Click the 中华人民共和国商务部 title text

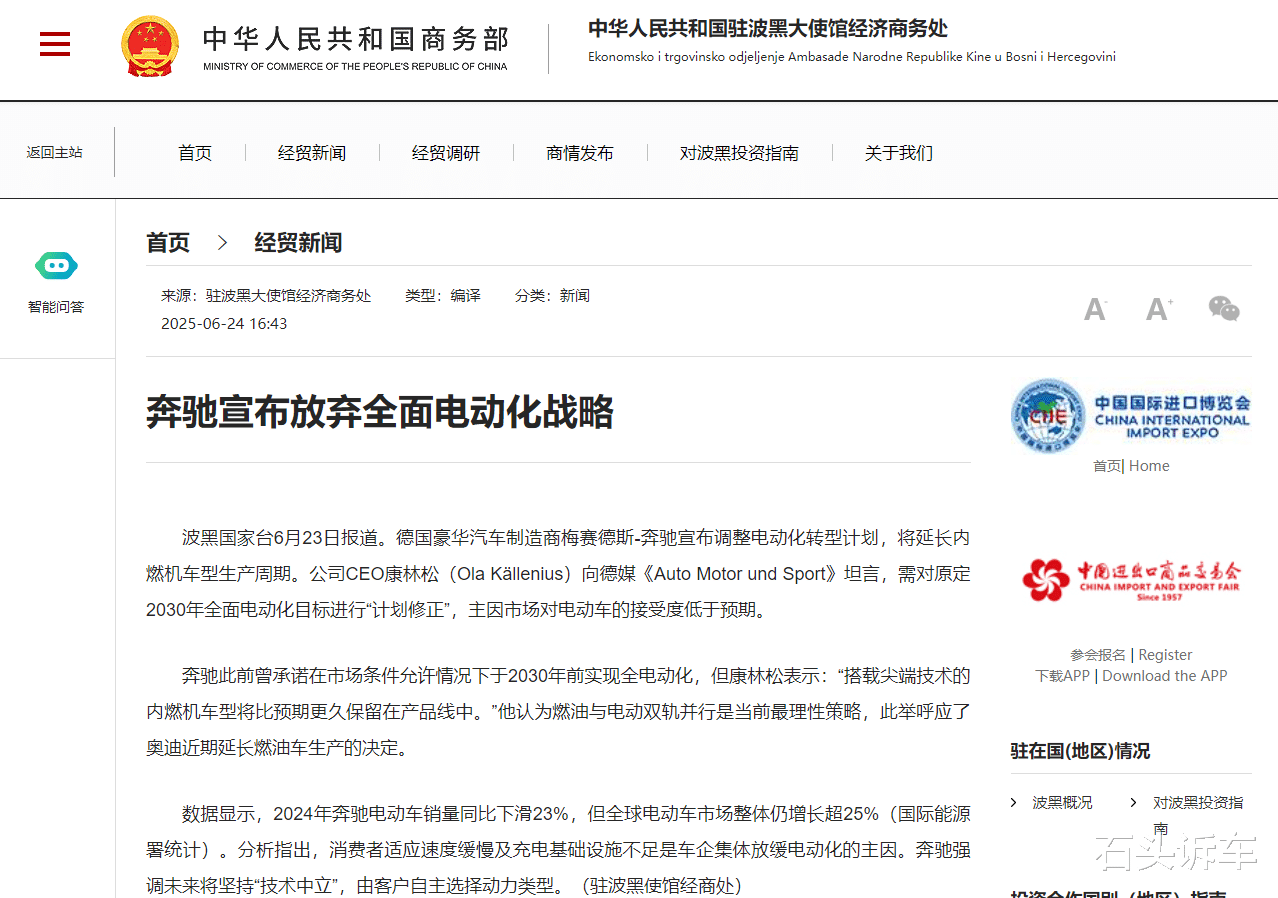(x=356, y=39)
